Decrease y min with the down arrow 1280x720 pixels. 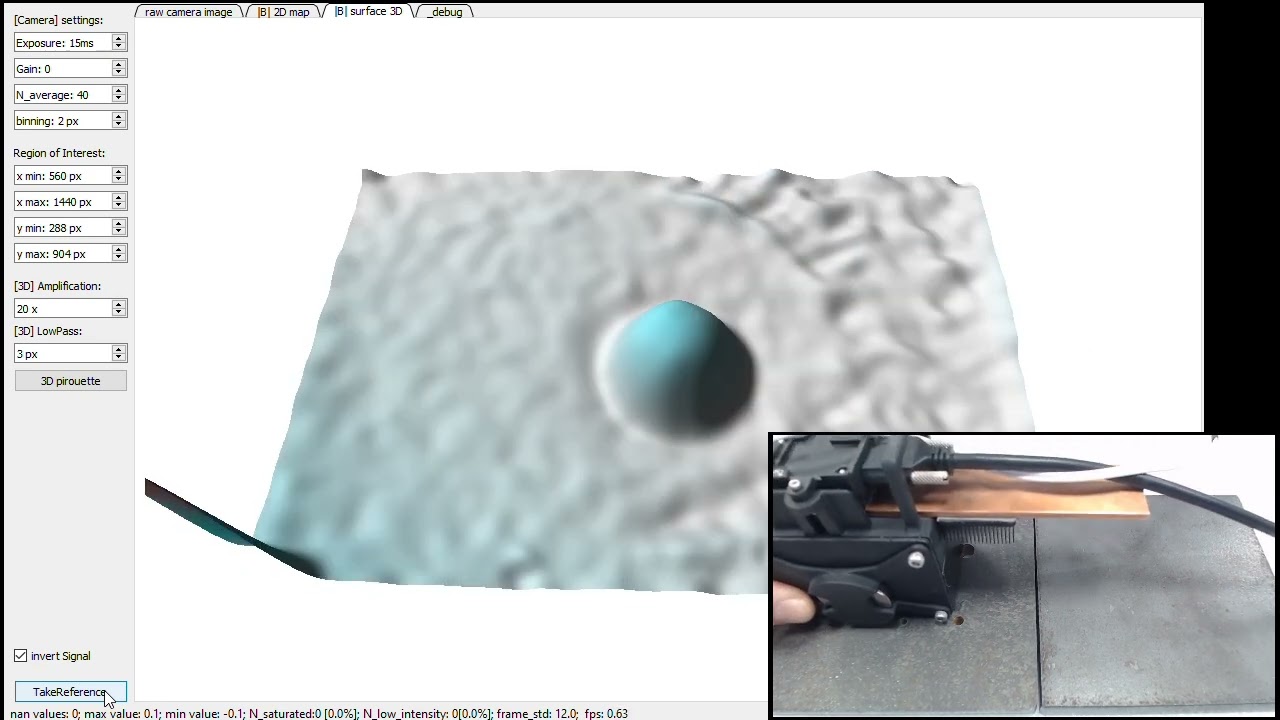(119, 232)
